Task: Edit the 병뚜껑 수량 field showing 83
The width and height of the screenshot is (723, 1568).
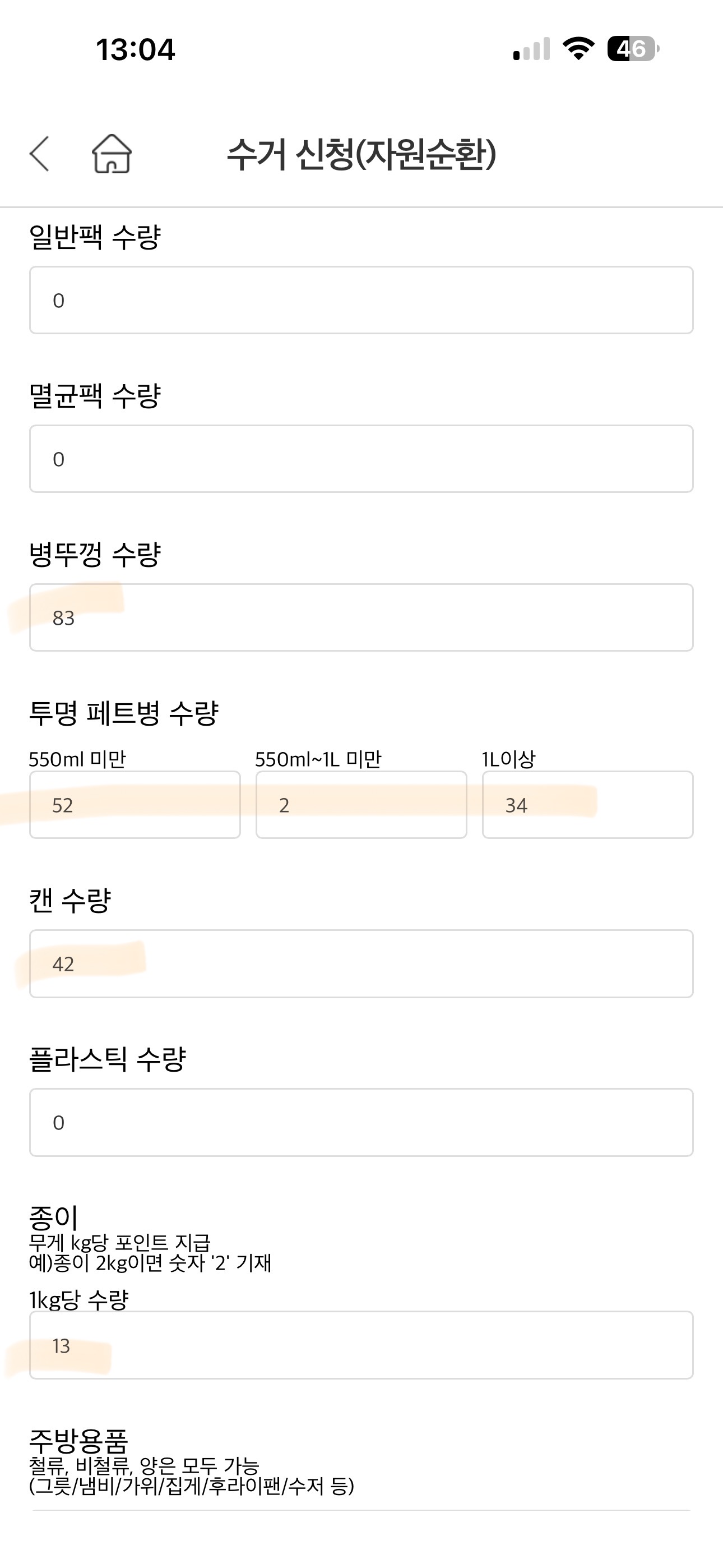Action: click(x=361, y=618)
